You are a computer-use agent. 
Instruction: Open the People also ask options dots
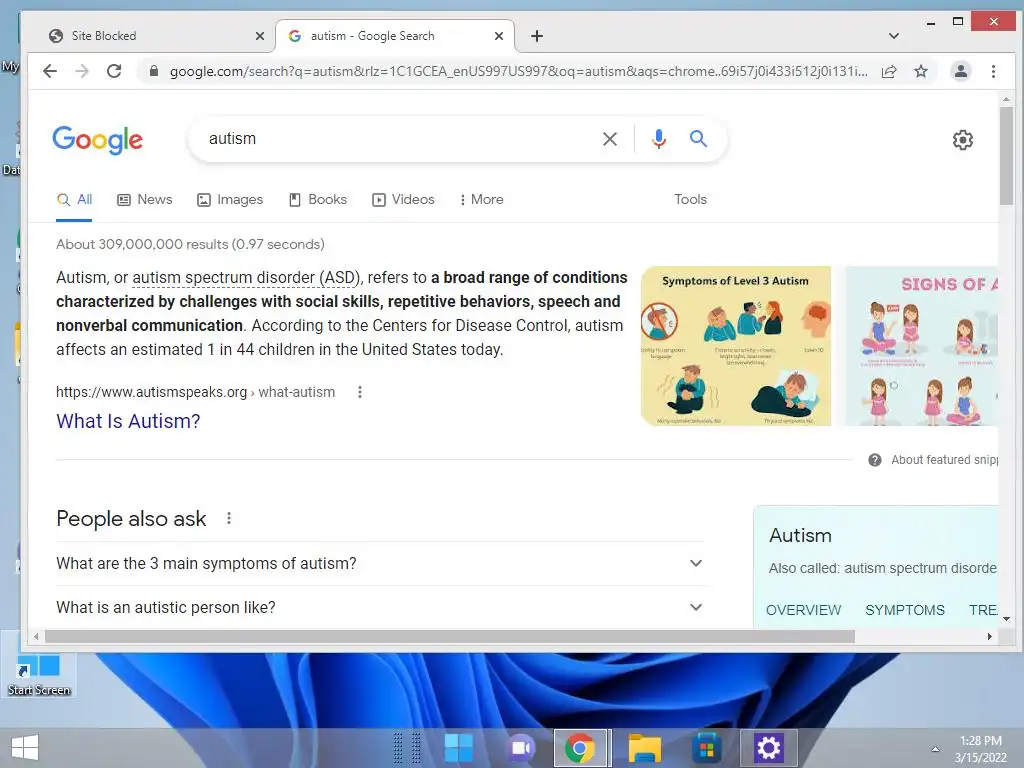point(229,519)
